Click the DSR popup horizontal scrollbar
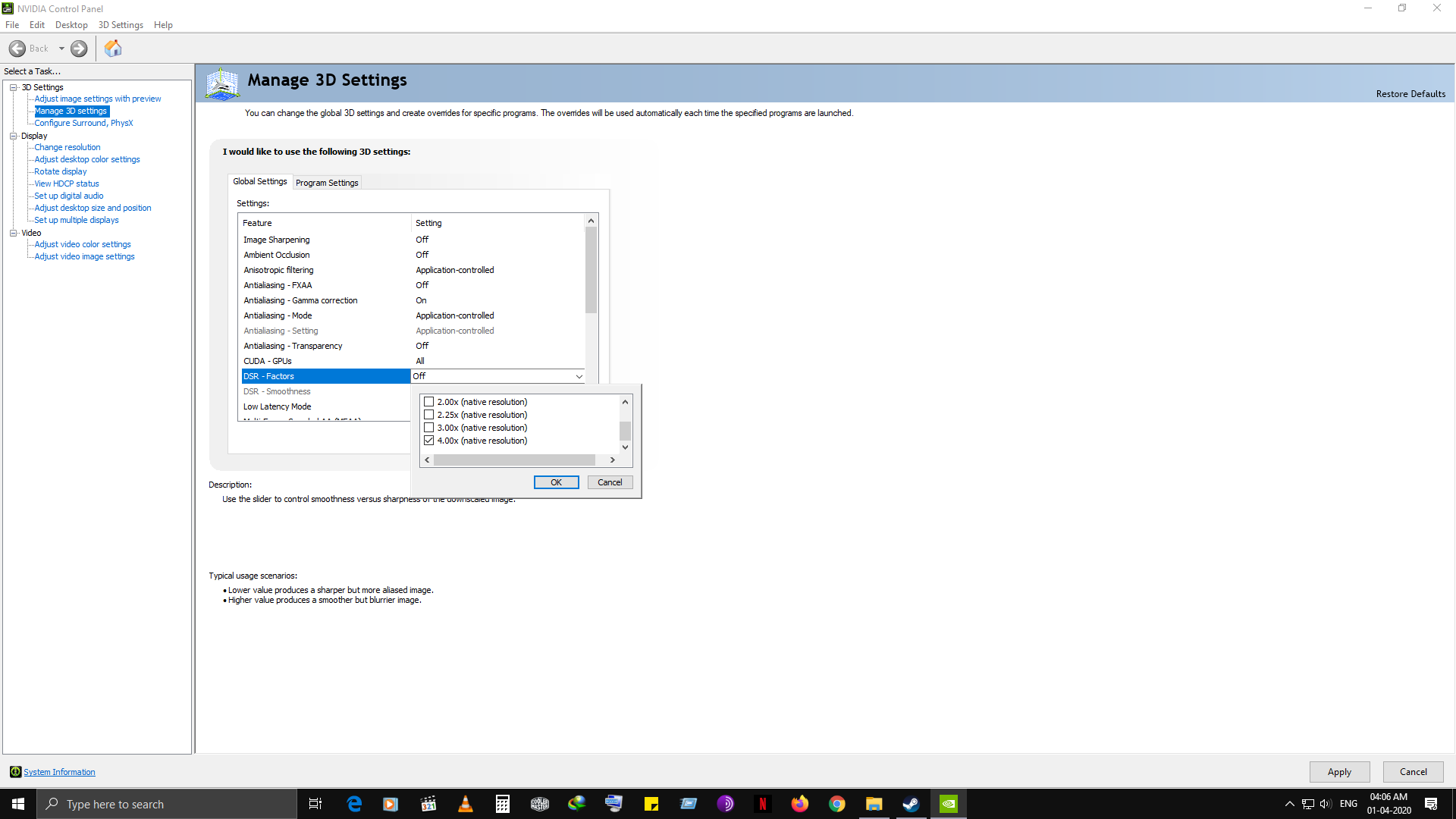Image resolution: width=1456 pixels, height=819 pixels. coord(514,460)
